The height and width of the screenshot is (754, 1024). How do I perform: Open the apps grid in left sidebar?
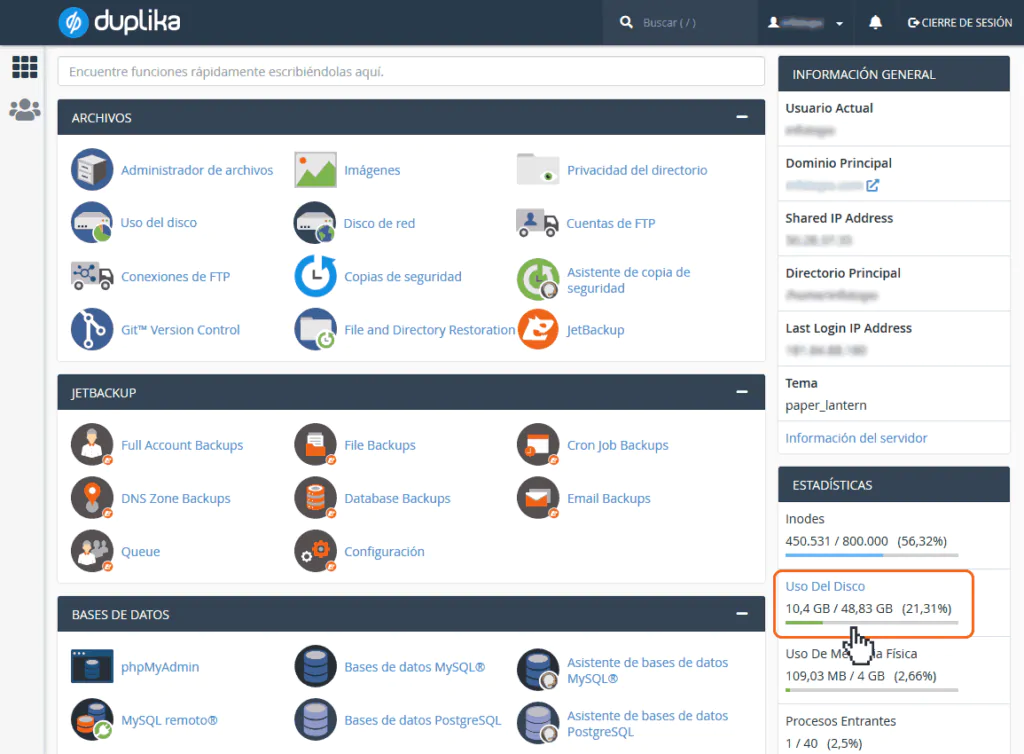[x=24, y=67]
